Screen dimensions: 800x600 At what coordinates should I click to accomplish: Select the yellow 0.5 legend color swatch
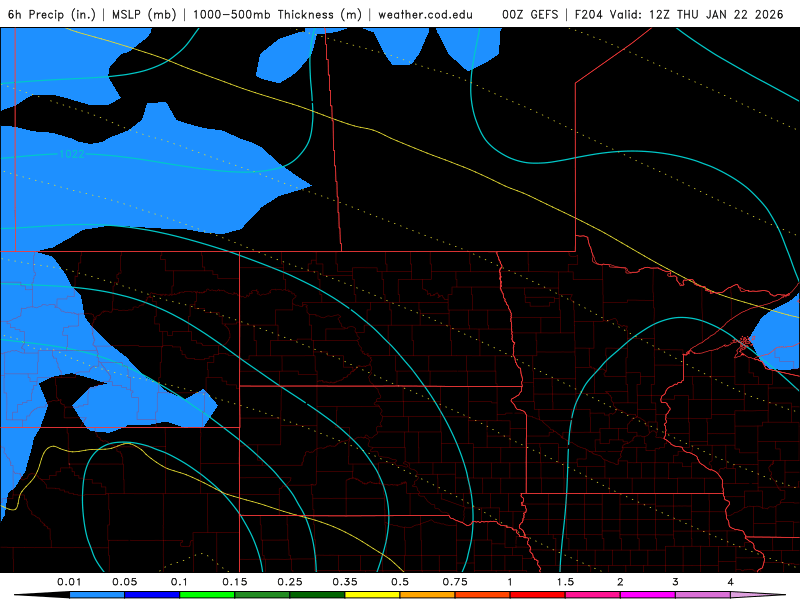click(372, 595)
